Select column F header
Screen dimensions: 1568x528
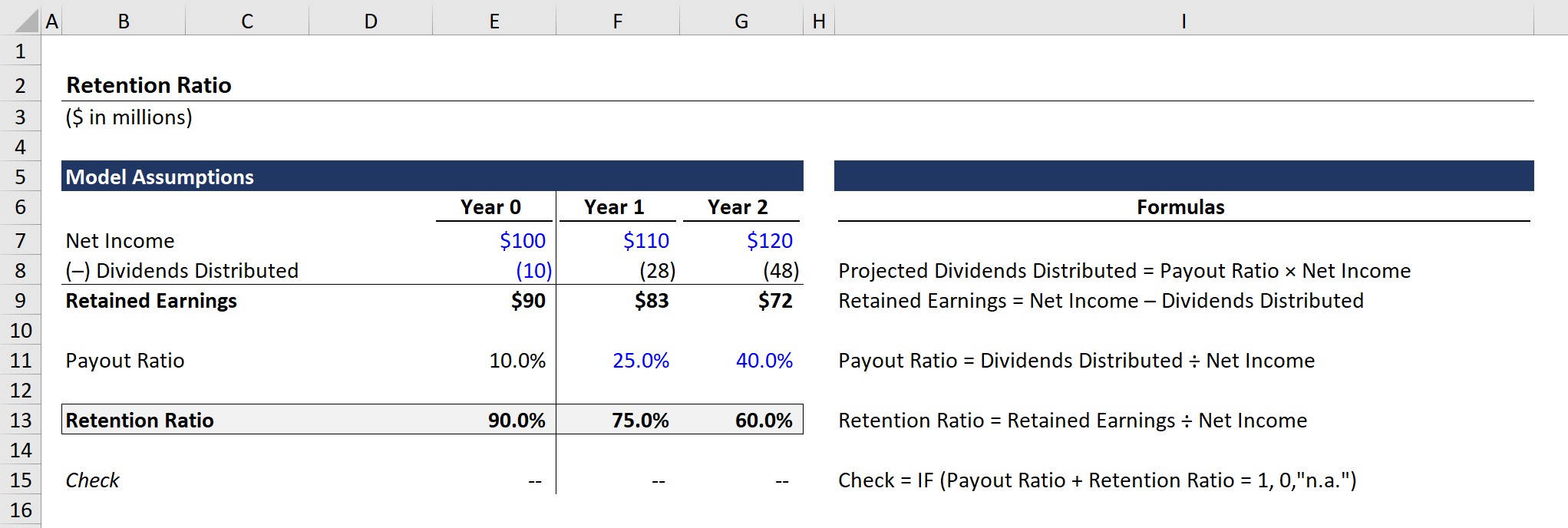[618, 21]
